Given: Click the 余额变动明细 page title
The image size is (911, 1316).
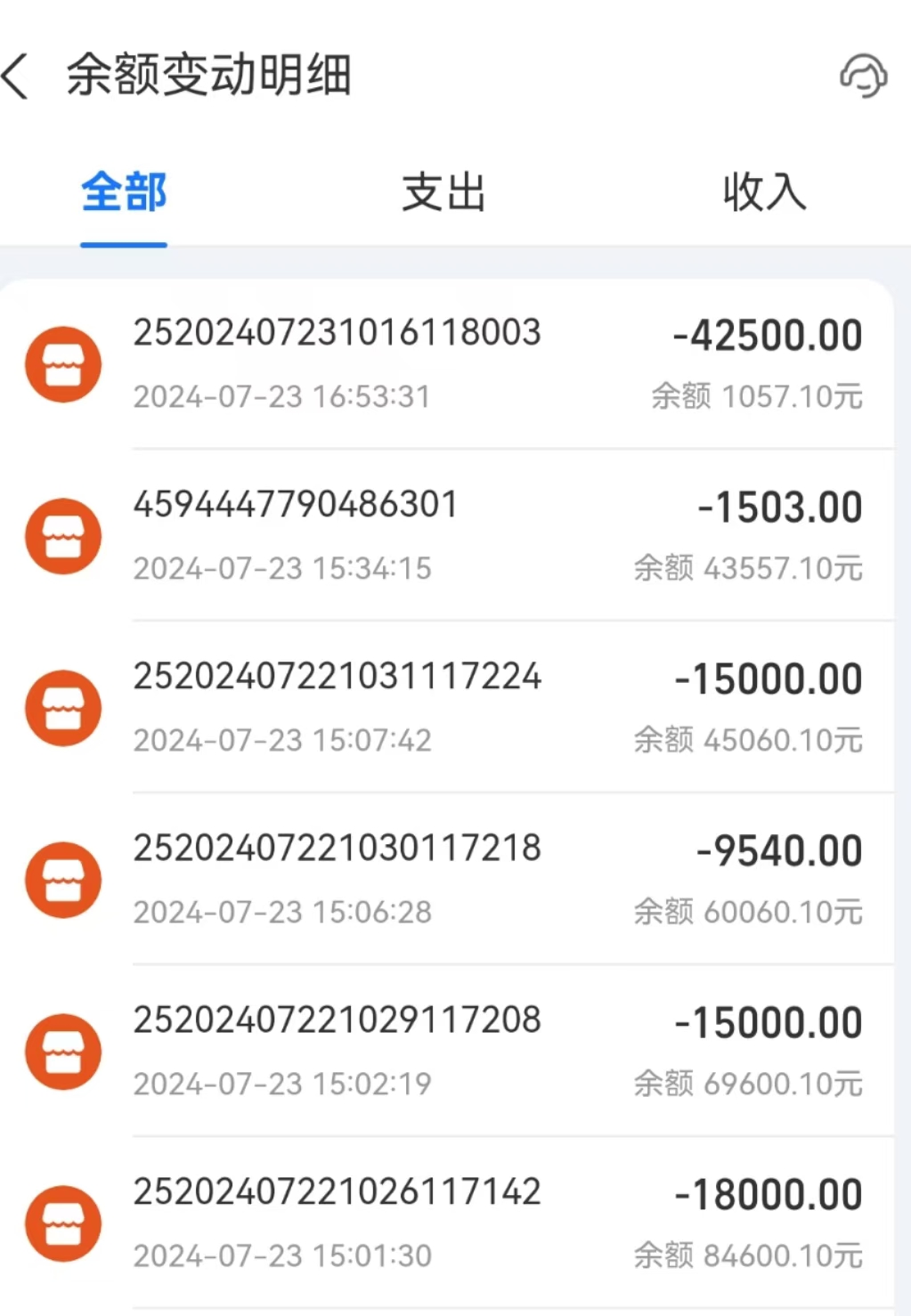Looking at the screenshot, I should pos(209,75).
